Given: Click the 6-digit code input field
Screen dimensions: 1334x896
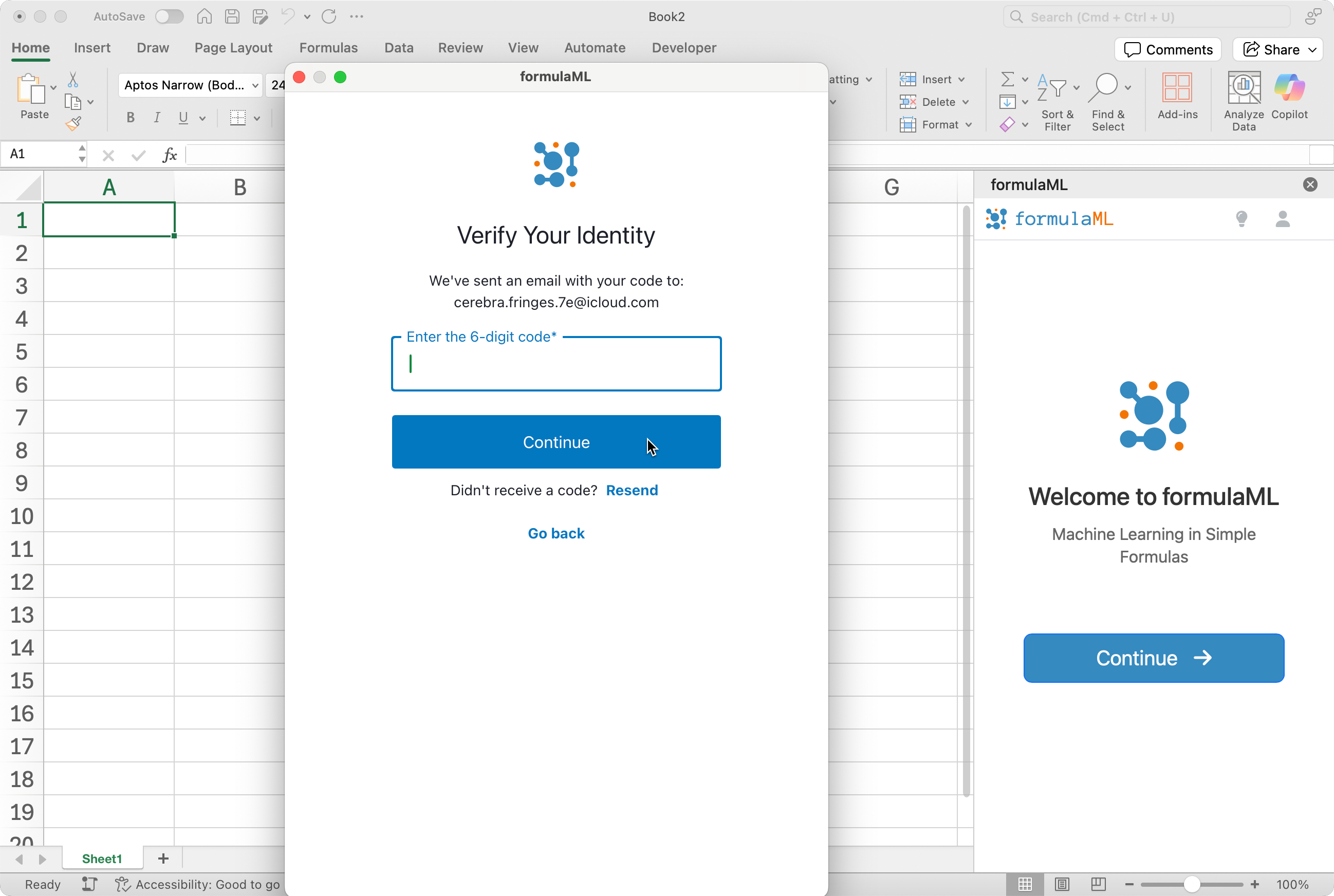Looking at the screenshot, I should click(555, 364).
